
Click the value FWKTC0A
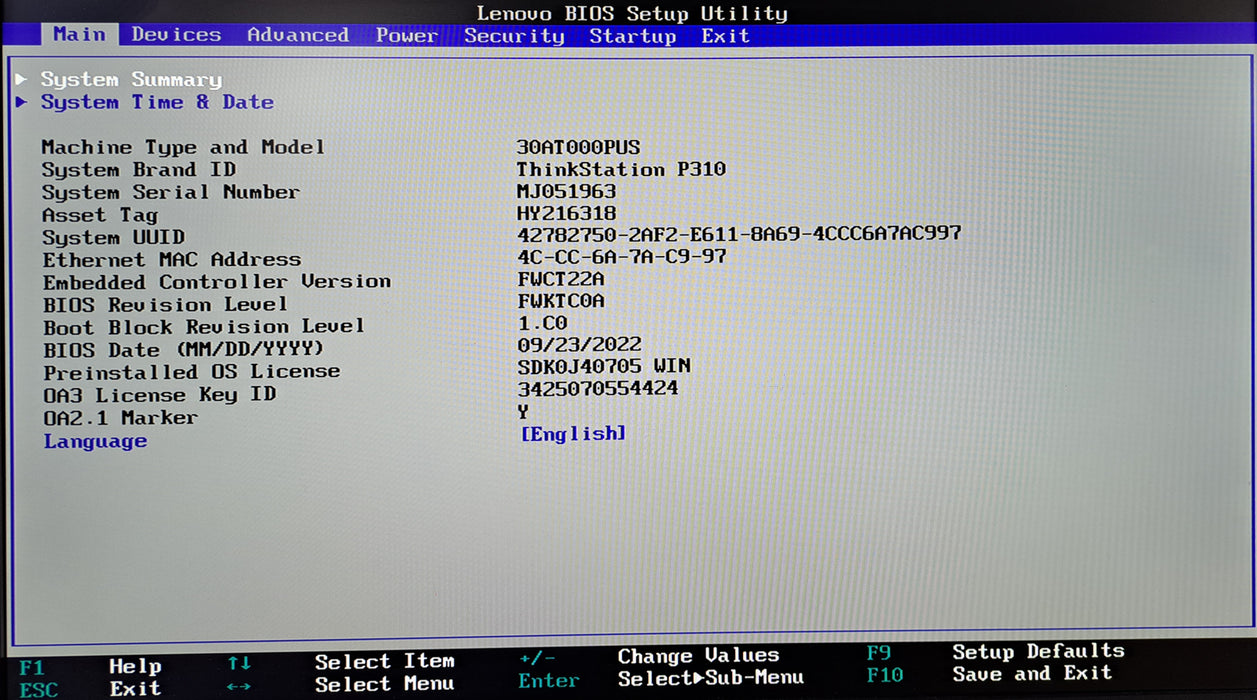(x=561, y=301)
